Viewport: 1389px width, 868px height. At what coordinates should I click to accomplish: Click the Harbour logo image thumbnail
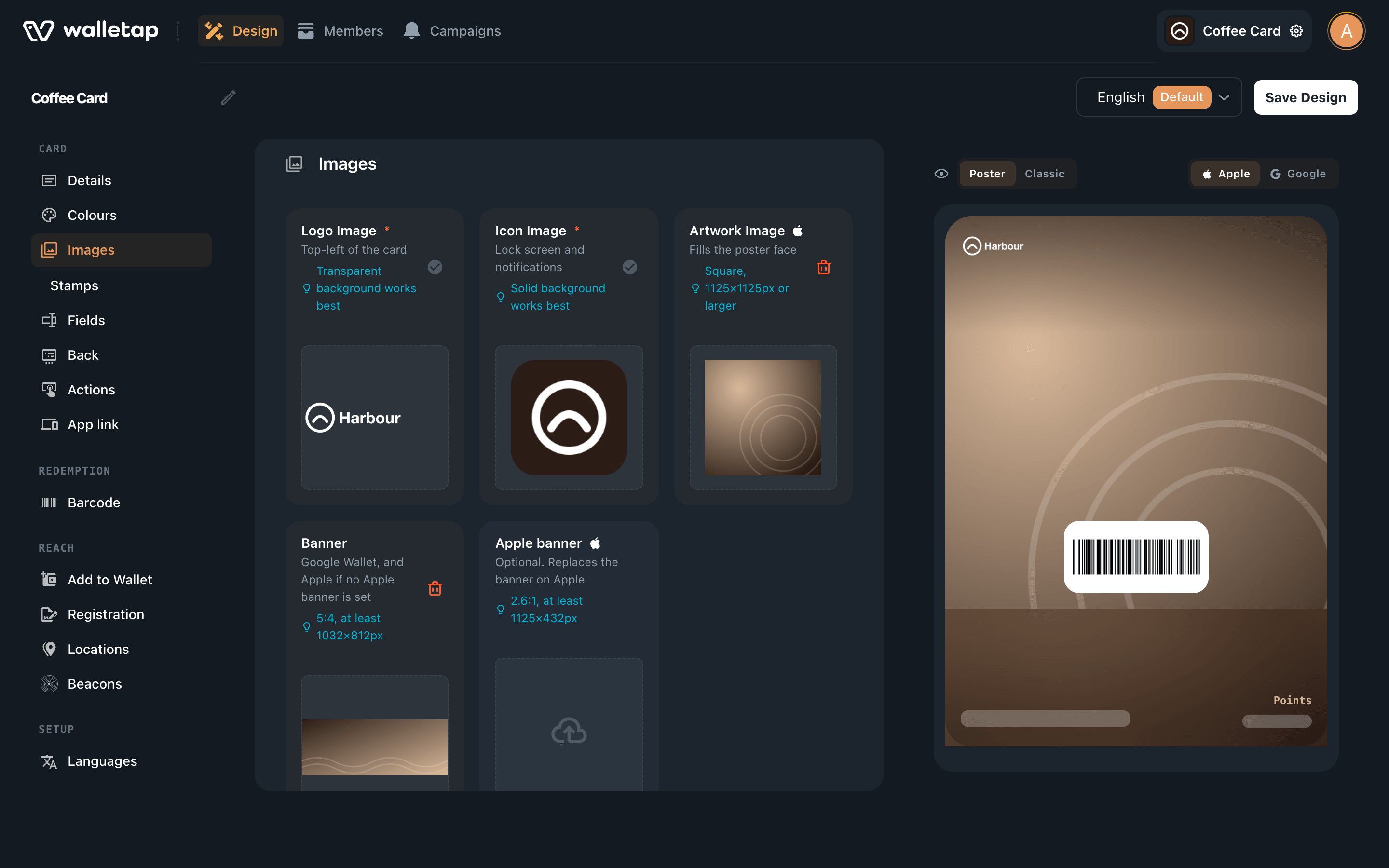[375, 417]
